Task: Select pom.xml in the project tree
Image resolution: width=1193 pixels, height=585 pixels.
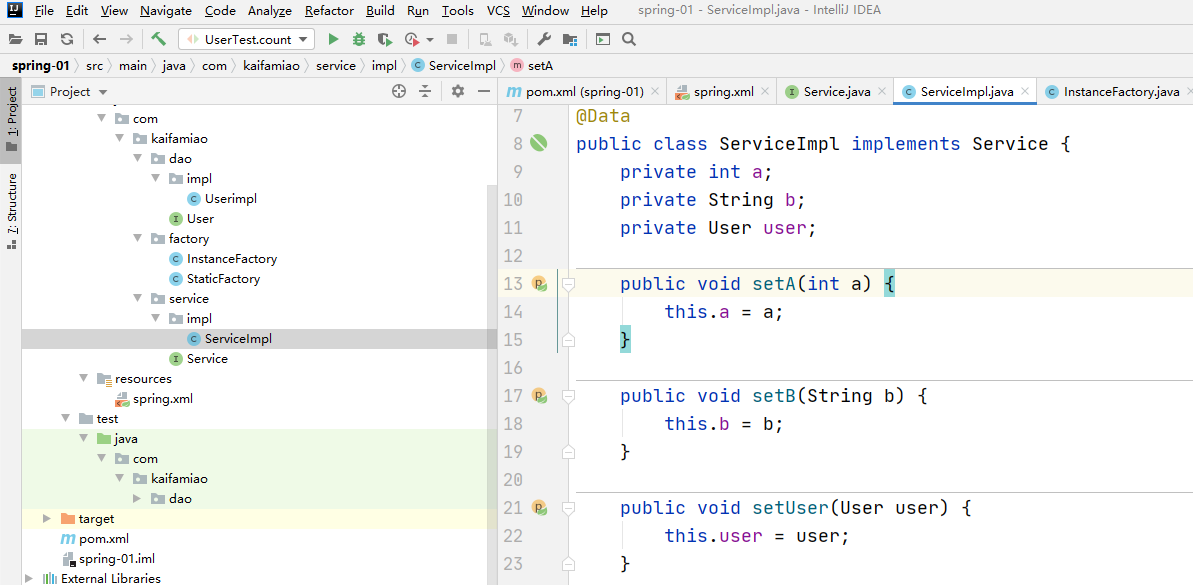Action: point(103,539)
